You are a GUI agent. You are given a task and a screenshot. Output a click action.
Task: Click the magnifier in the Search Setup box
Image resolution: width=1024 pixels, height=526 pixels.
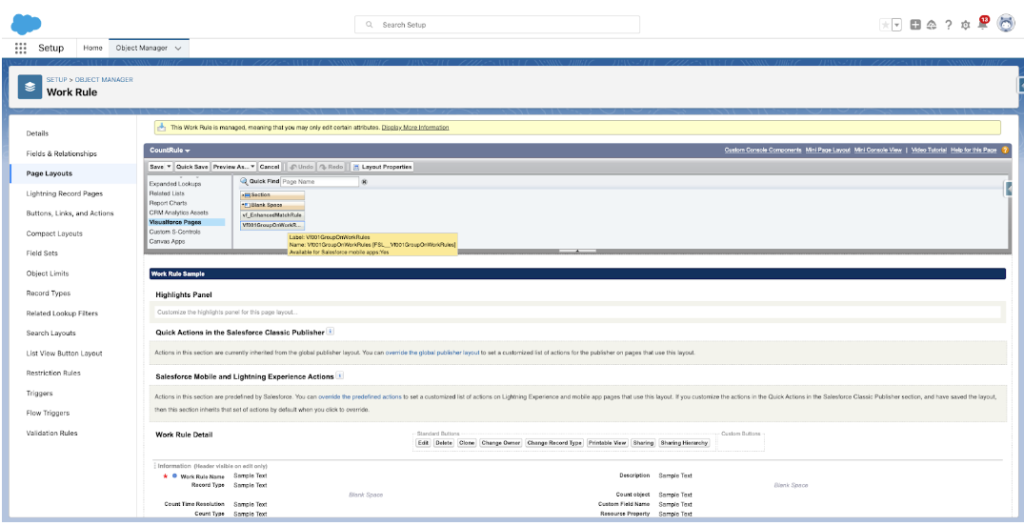click(370, 25)
